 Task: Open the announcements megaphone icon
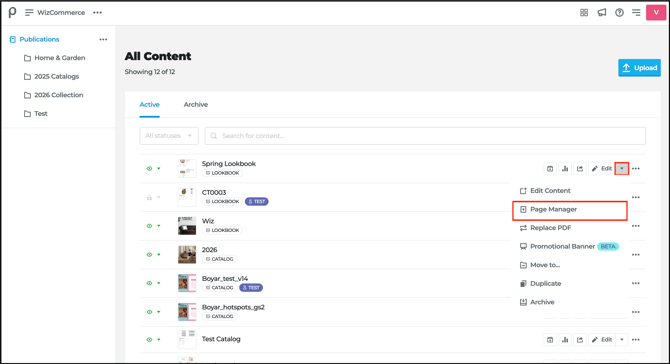[602, 12]
